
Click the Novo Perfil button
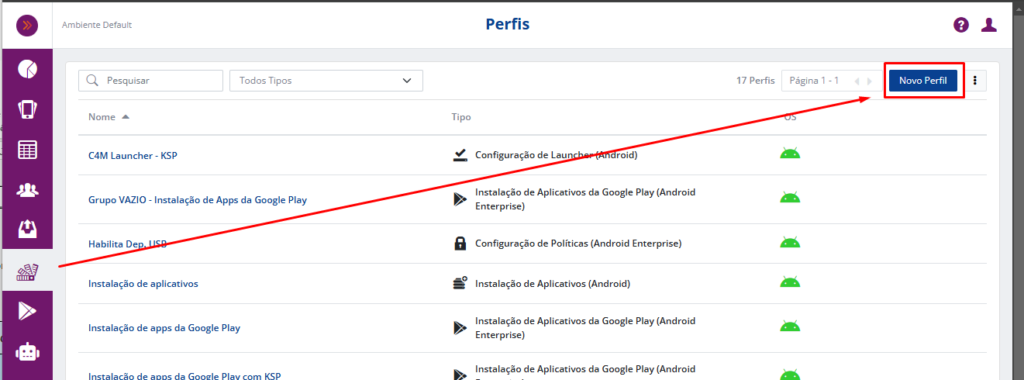(923, 80)
